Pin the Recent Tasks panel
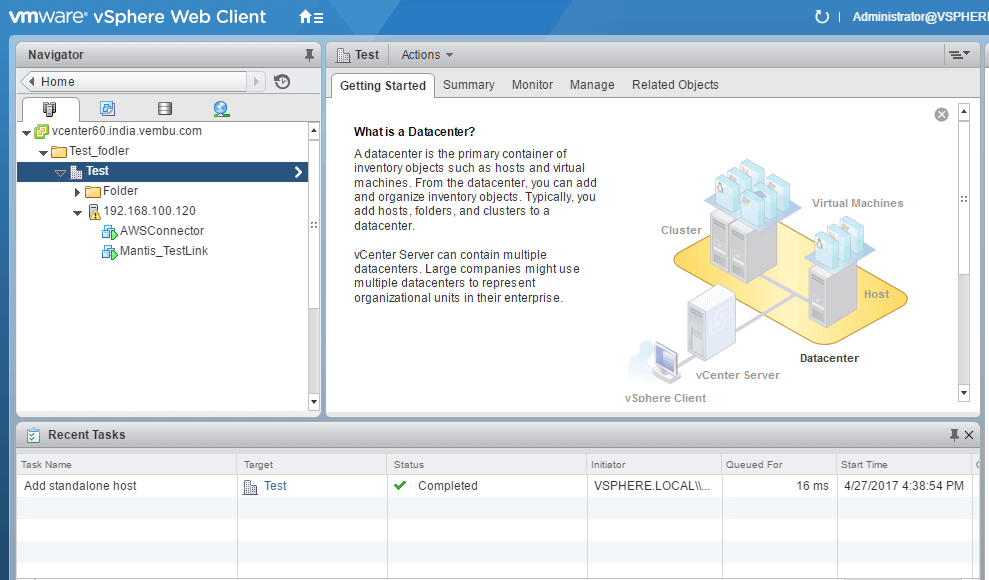Screen dimensions: 989x580 [954, 435]
